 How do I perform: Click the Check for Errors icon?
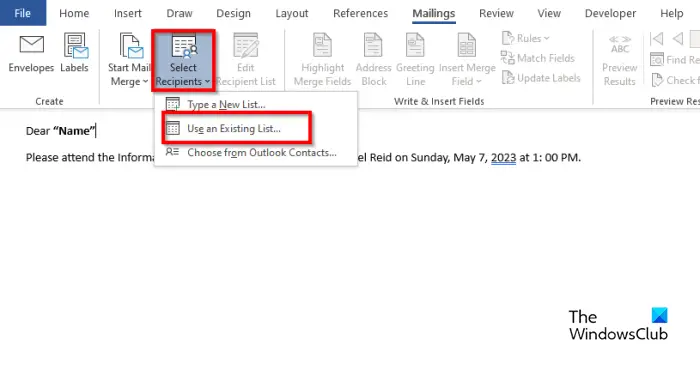pos(657,80)
